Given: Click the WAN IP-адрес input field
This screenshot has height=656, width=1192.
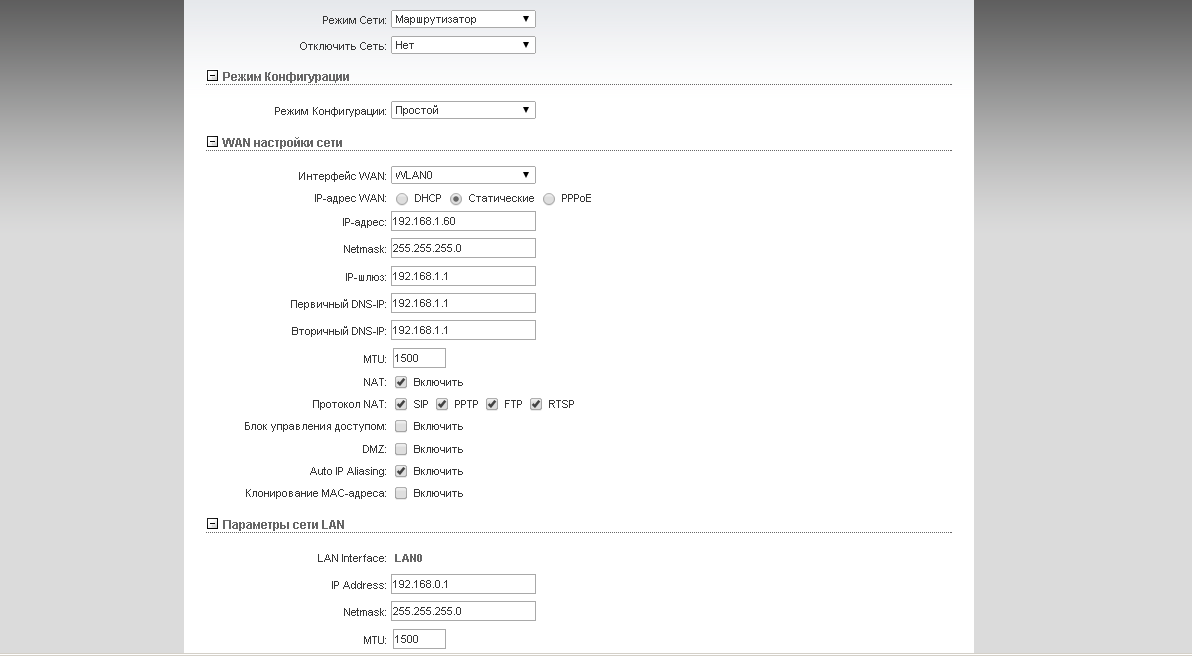Looking at the screenshot, I should (x=463, y=221).
